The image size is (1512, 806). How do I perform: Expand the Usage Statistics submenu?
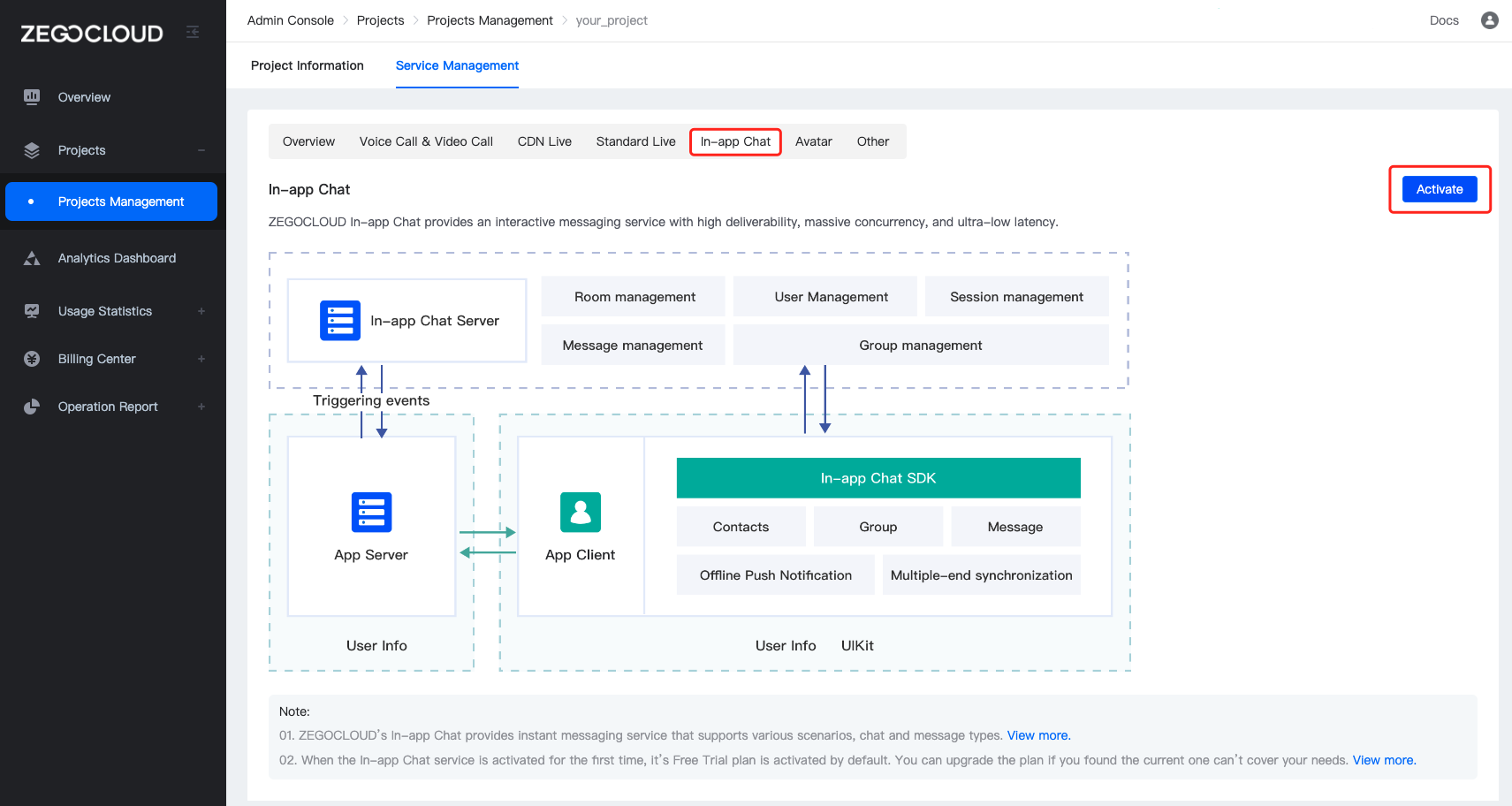(201, 311)
